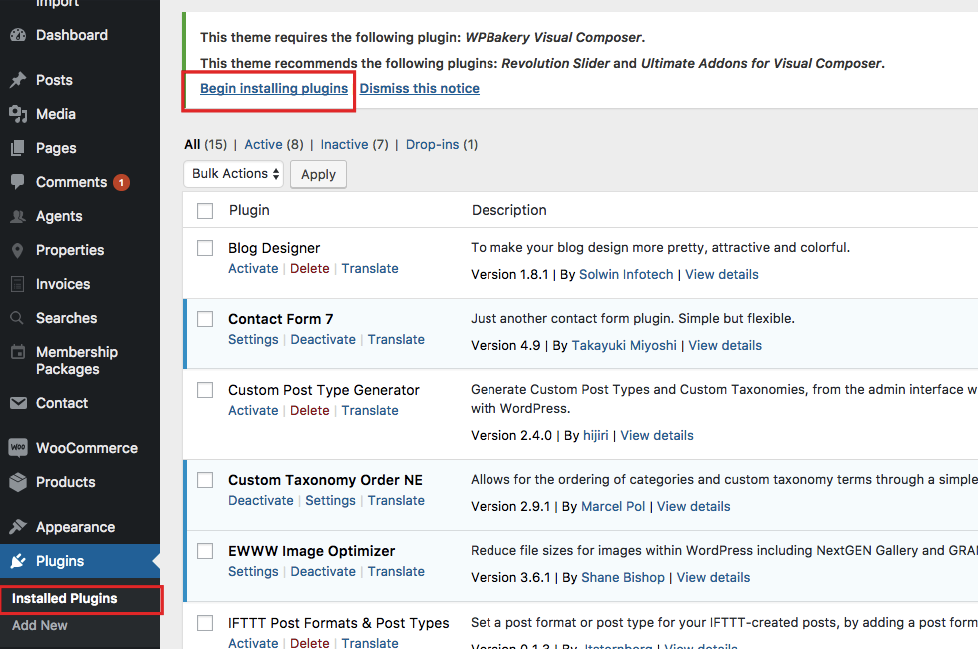Delete the Blog Designer plugin

click(x=309, y=268)
